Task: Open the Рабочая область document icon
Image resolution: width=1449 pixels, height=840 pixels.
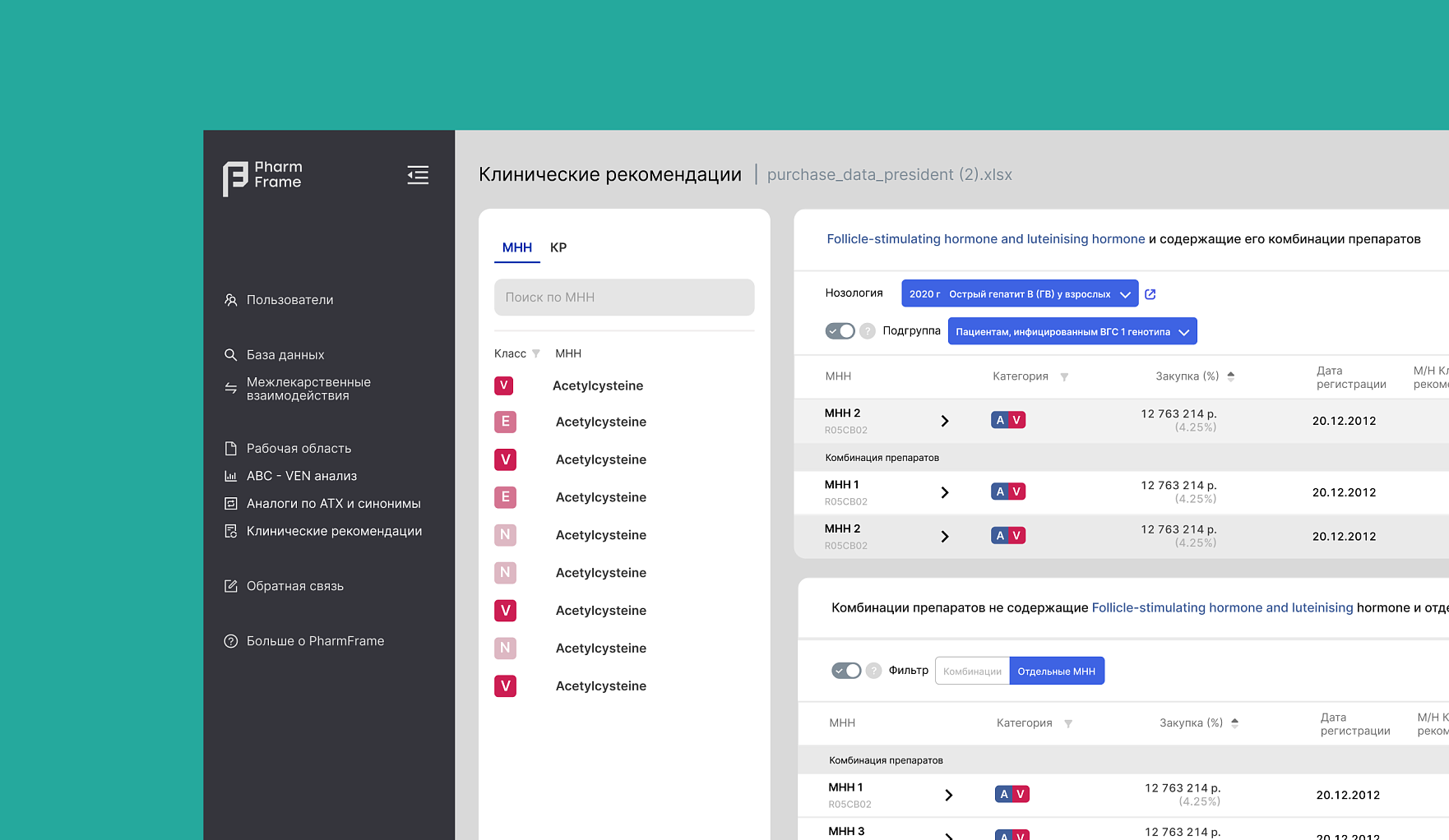Action: click(x=231, y=448)
